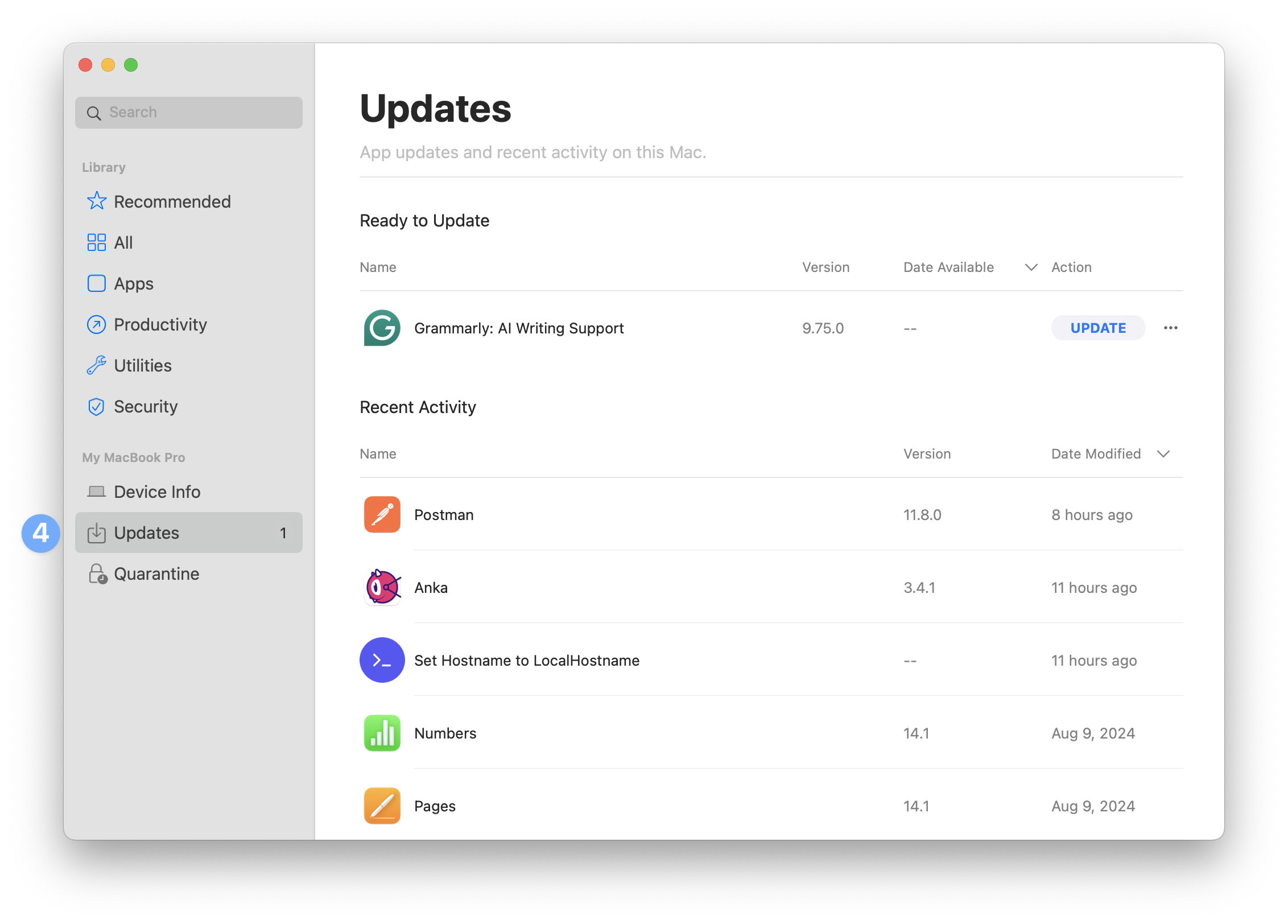This screenshot has width=1288, height=924.
Task: Open the Recommended library section
Action: point(172,201)
